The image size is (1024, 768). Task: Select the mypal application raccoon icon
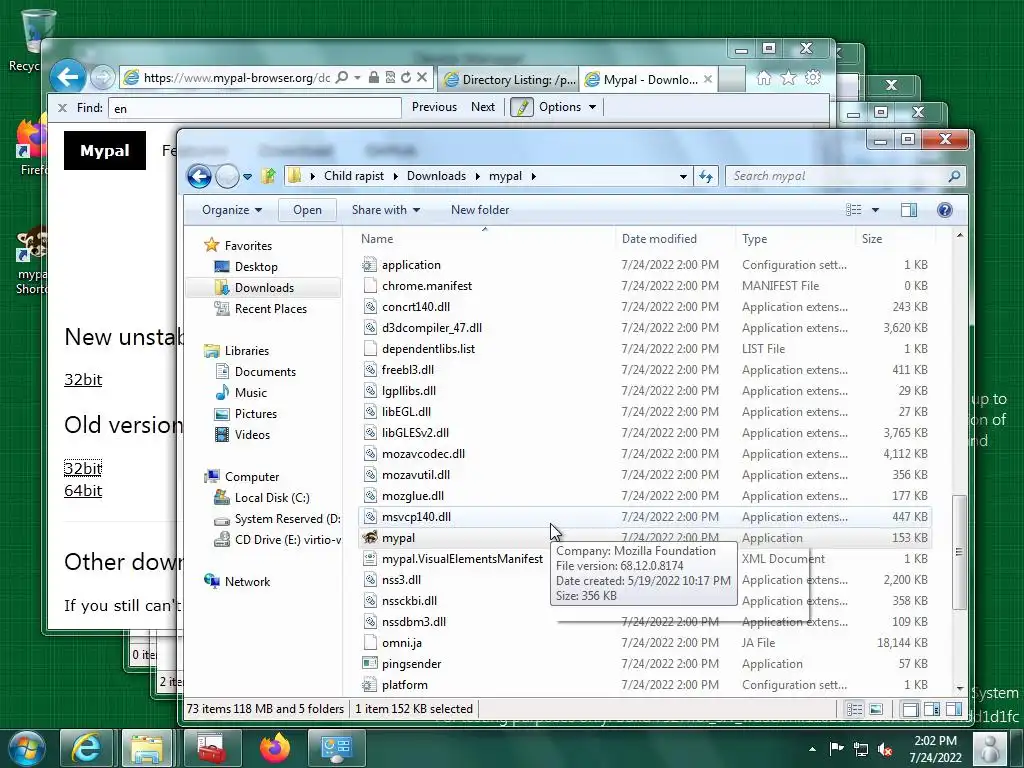[x=370, y=537]
